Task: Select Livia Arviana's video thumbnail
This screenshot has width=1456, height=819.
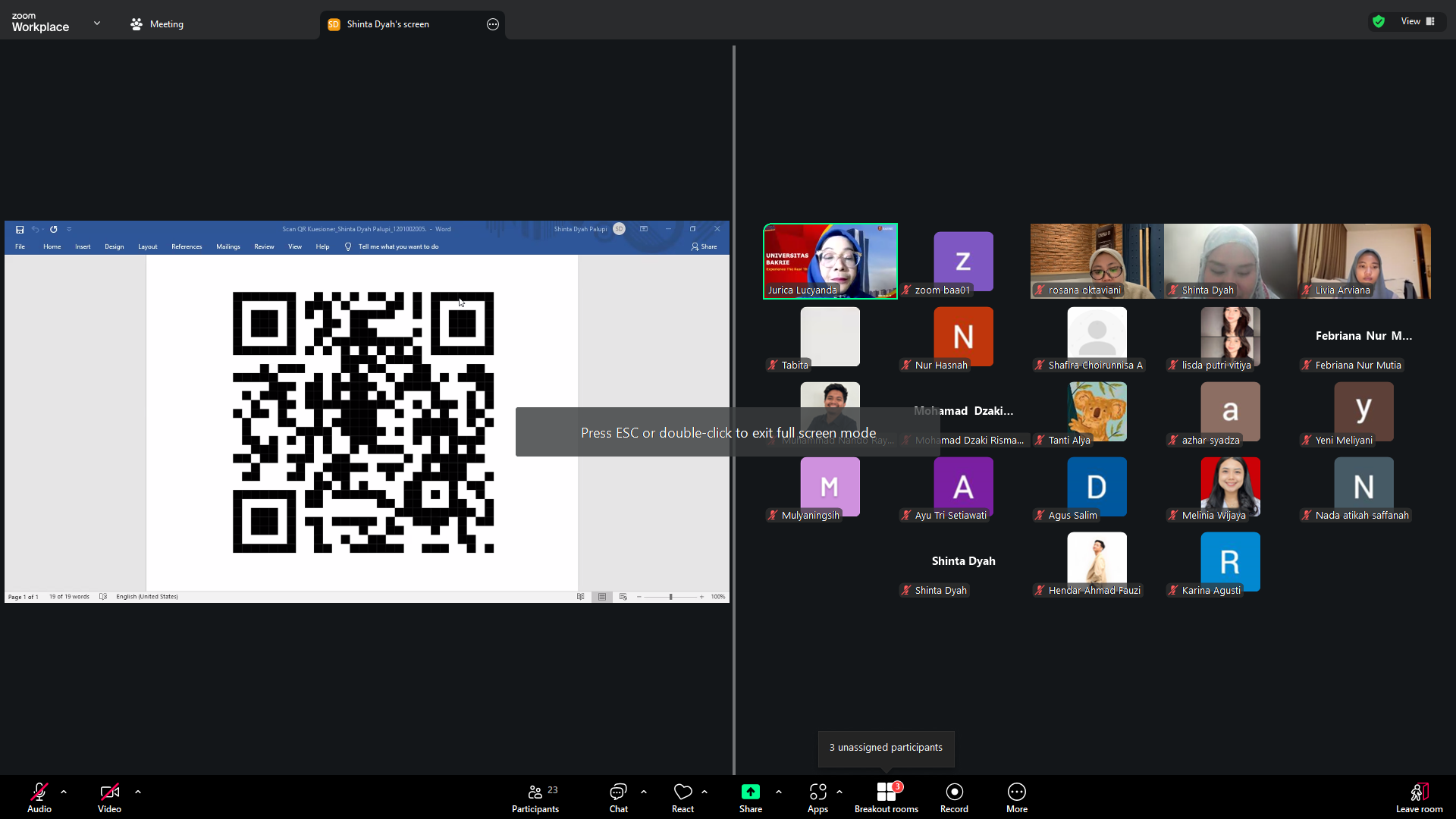Action: pyautogui.click(x=1363, y=261)
